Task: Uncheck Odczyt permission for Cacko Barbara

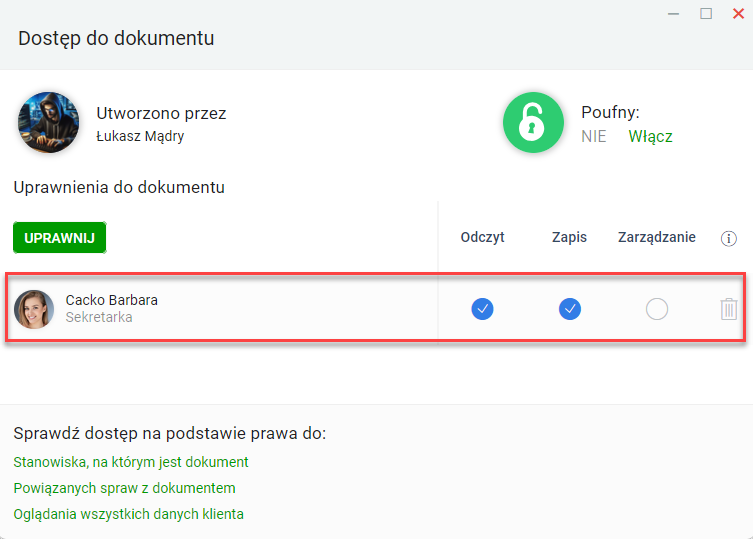Action: click(482, 309)
